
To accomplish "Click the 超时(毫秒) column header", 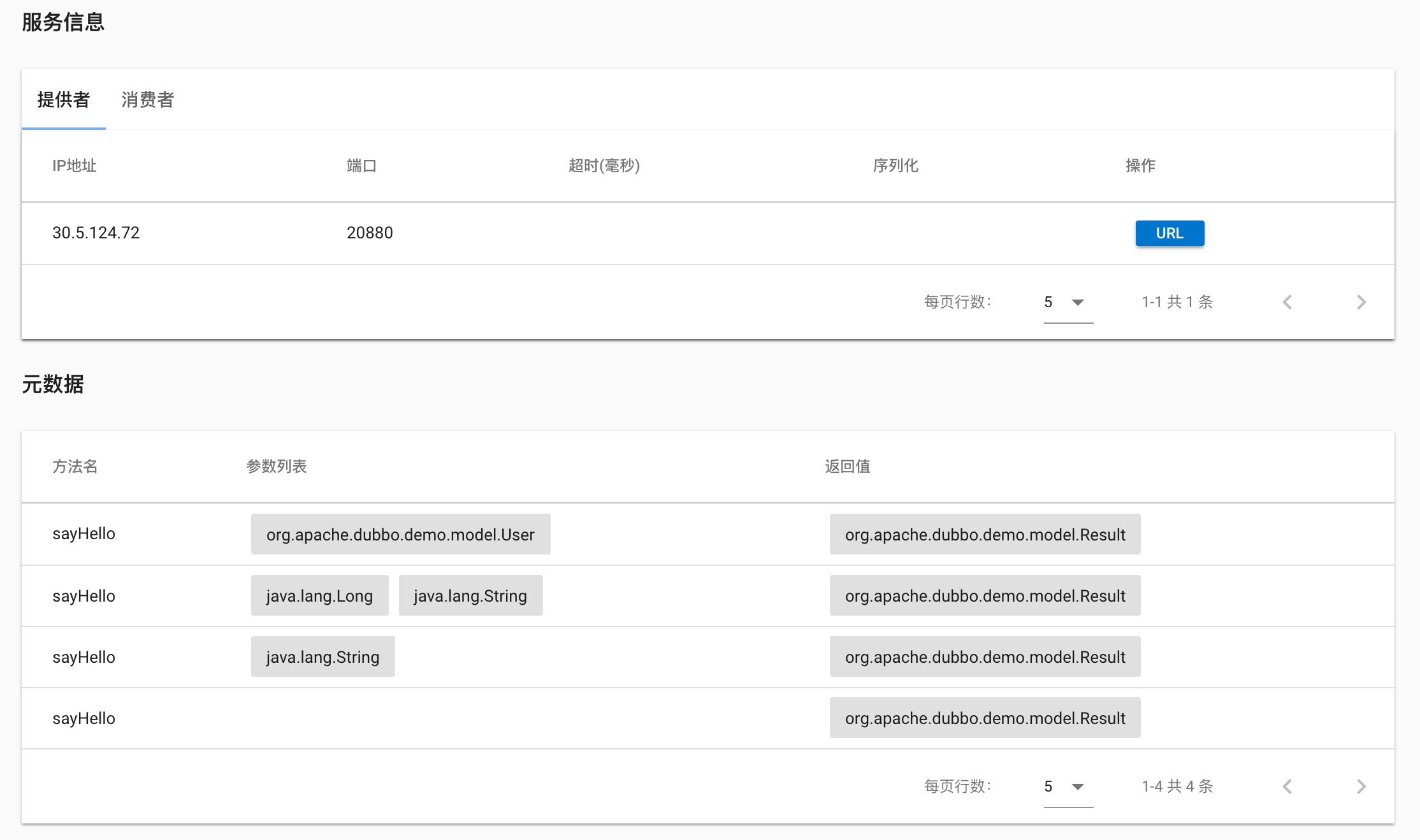I will pyautogui.click(x=604, y=166).
